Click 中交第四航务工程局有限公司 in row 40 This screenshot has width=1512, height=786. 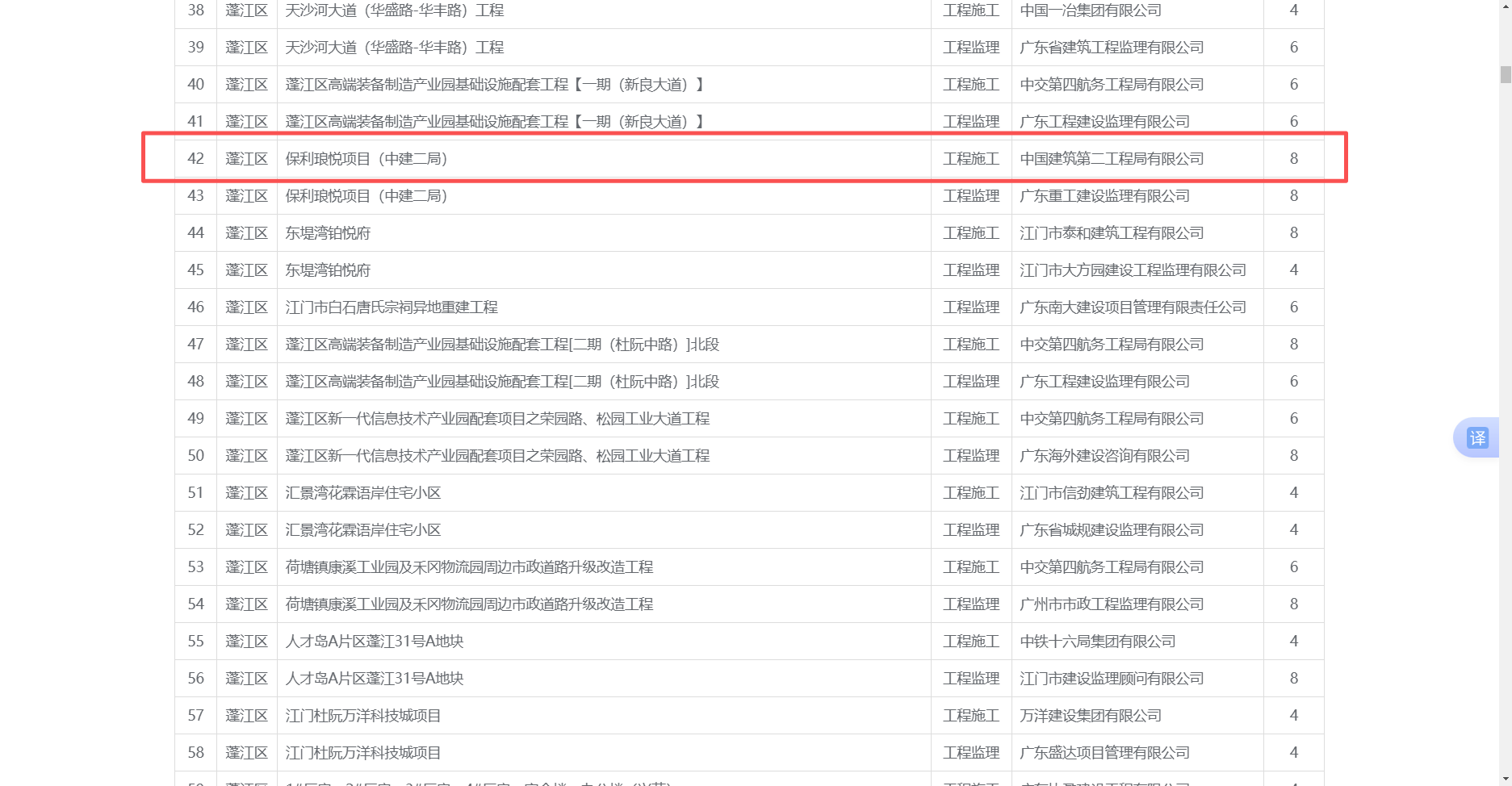coord(1112,85)
